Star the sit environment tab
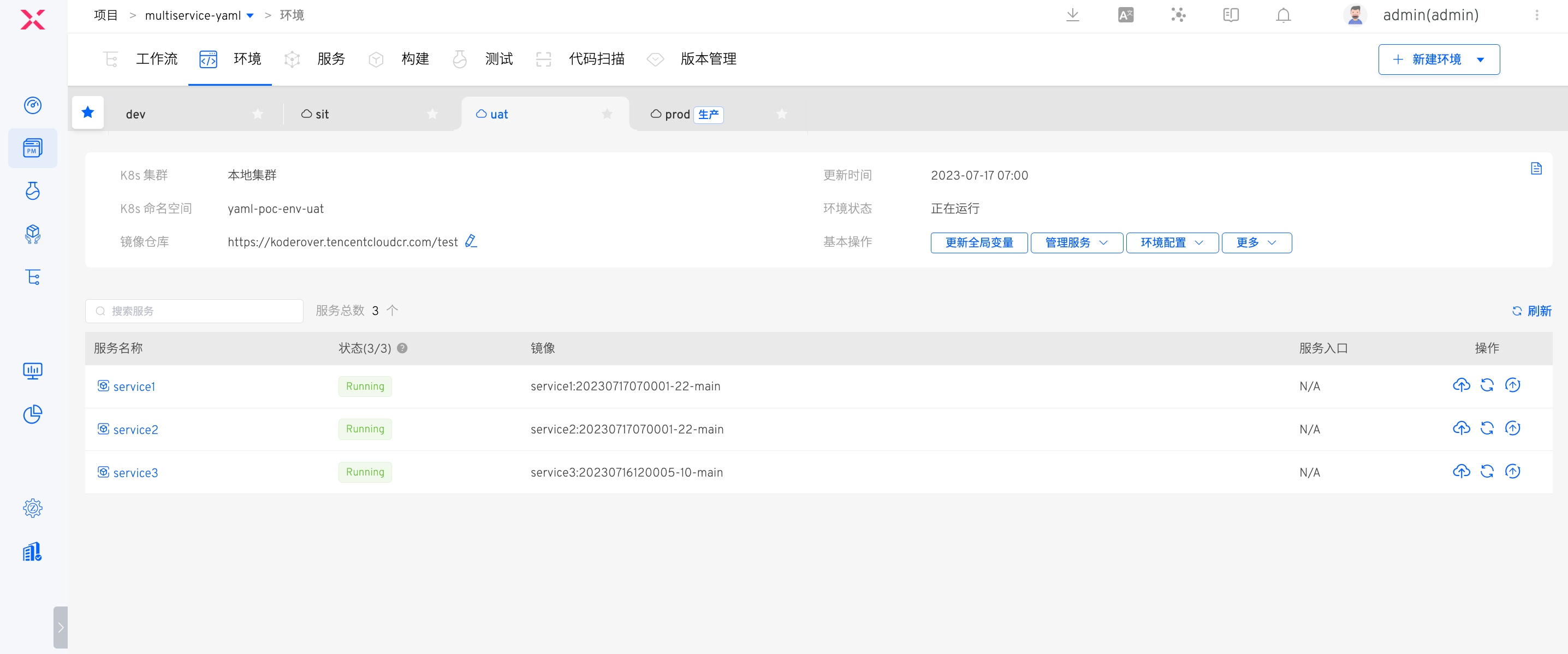The image size is (1568, 654). pos(432,114)
